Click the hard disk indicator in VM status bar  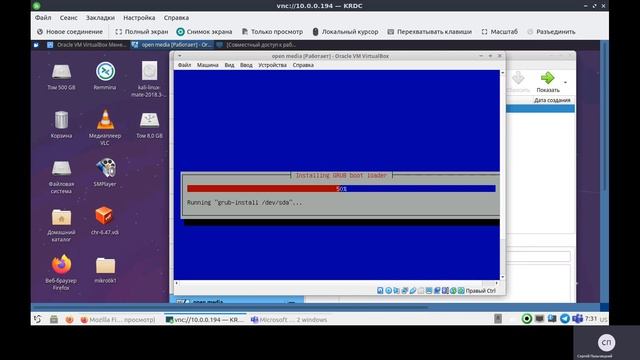click(x=380, y=291)
